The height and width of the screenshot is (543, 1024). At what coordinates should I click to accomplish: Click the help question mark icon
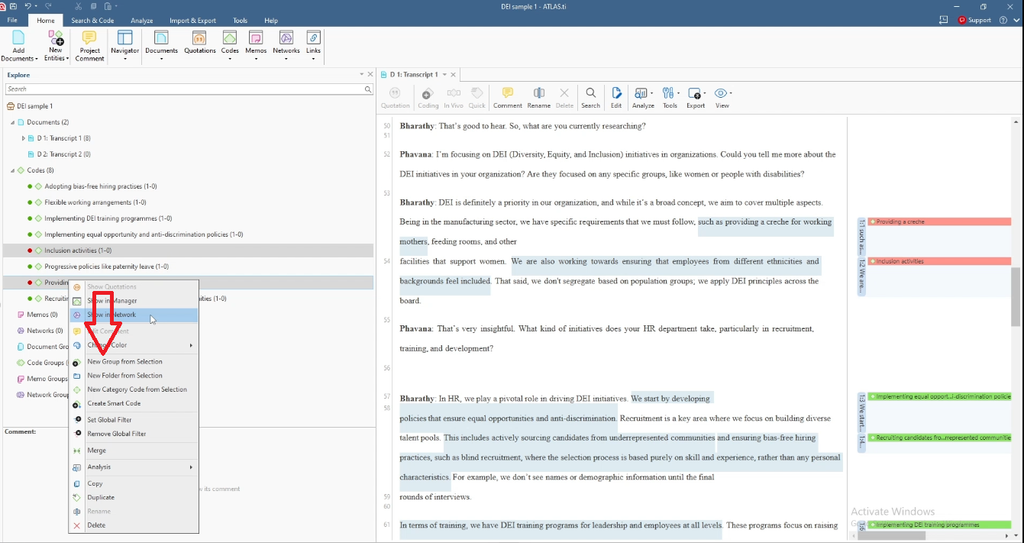point(1003,20)
